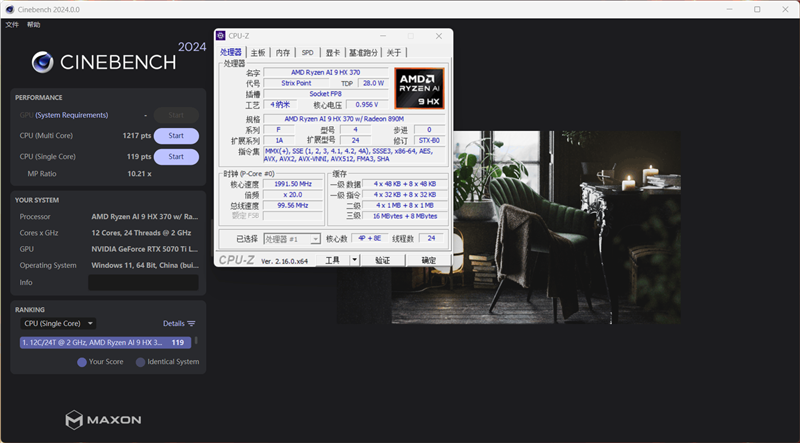Open the 帮助 menu in Cinebench
The width and height of the screenshot is (800, 443).
click(34, 24)
